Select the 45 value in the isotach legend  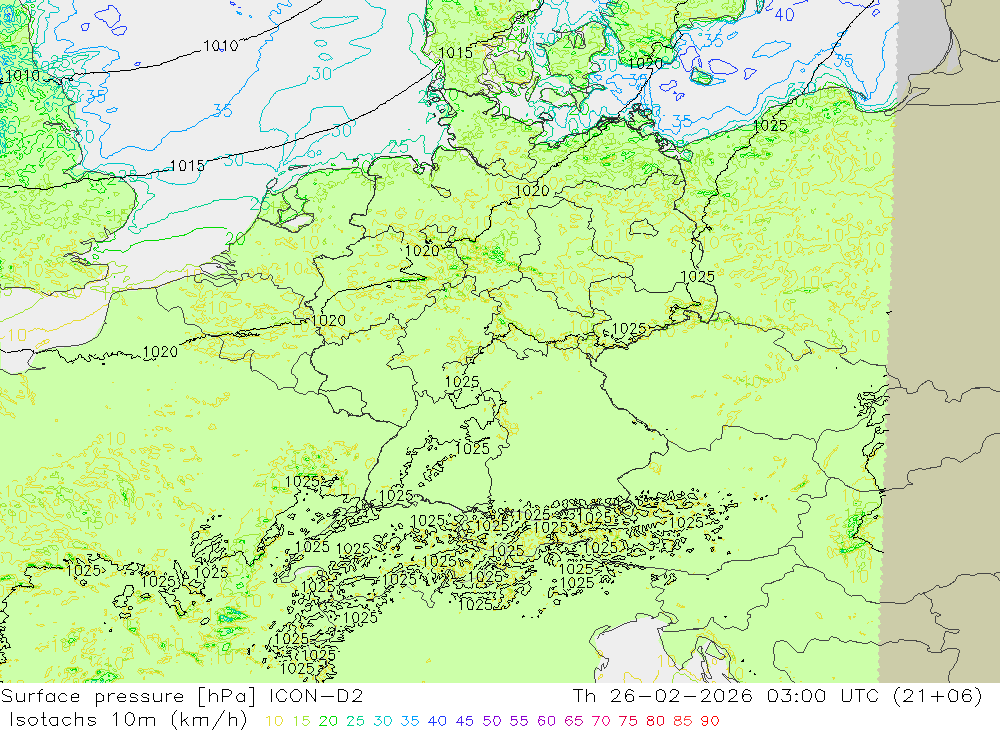[x=465, y=721]
